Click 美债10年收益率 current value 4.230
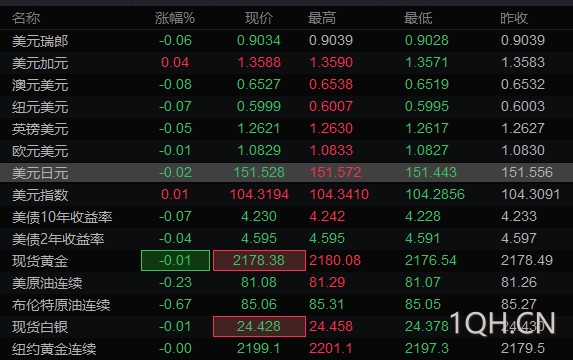Viewport: 573px width, 360px height. coord(259,216)
